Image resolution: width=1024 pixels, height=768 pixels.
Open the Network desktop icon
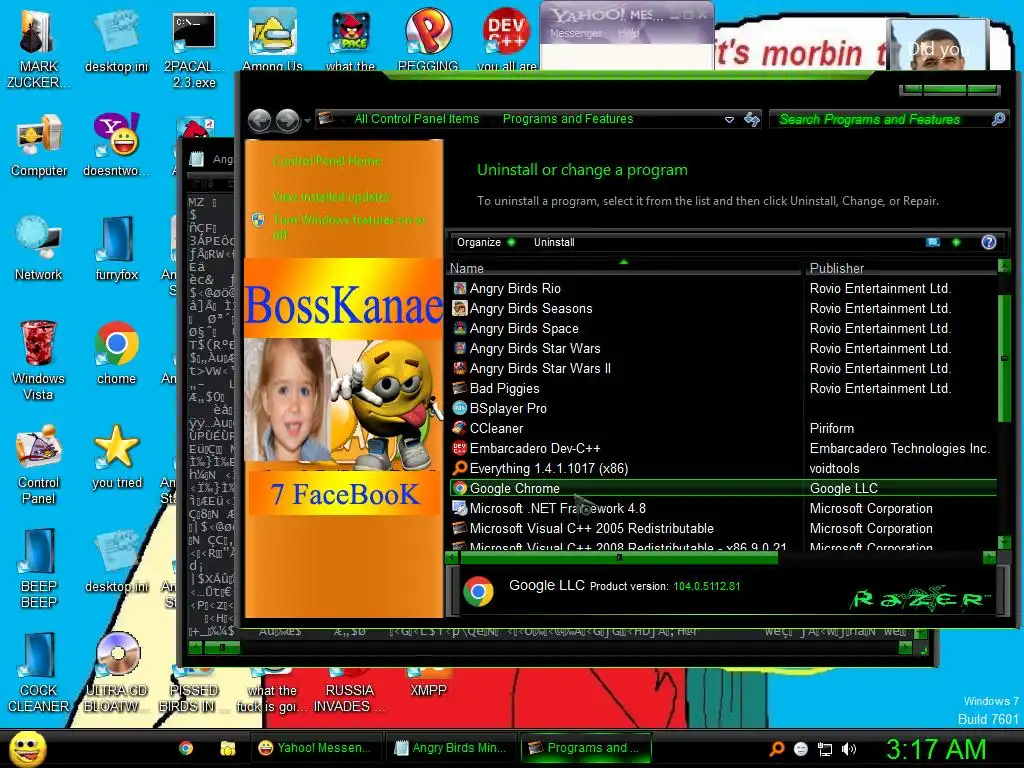coord(39,248)
